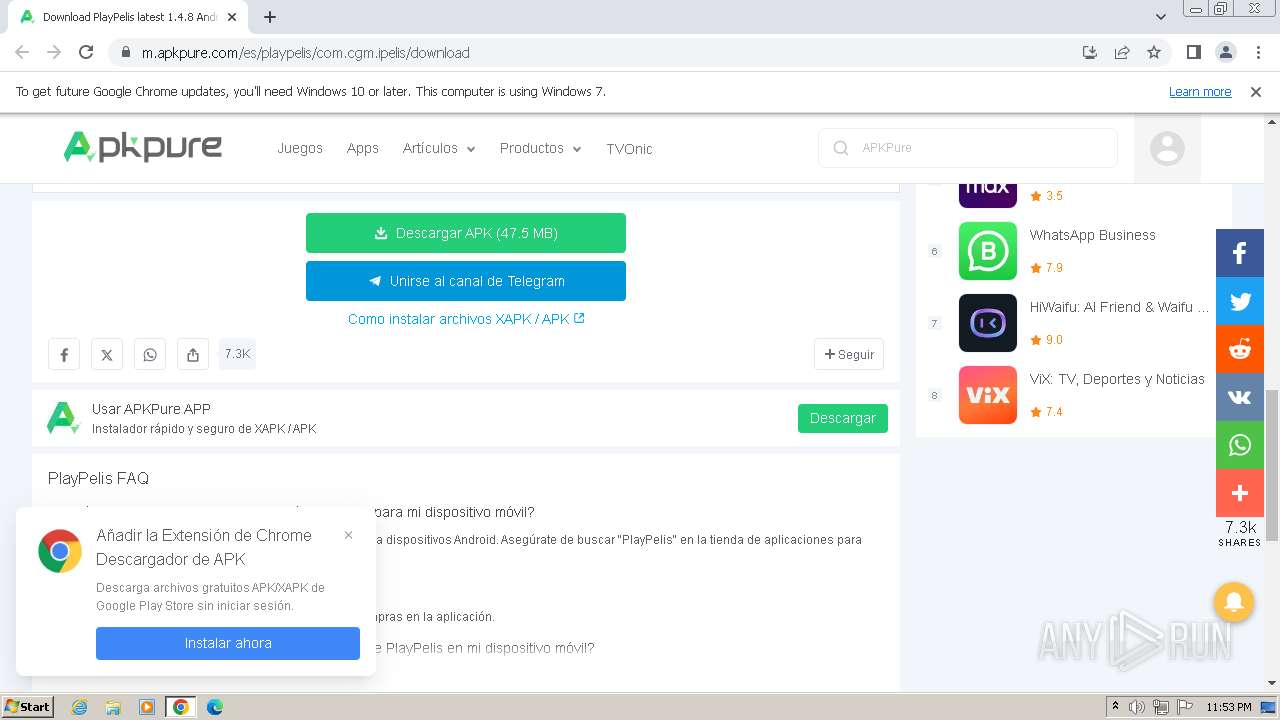The image size is (1280, 720).
Task: Open HiWaifu app icon
Action: (988, 323)
